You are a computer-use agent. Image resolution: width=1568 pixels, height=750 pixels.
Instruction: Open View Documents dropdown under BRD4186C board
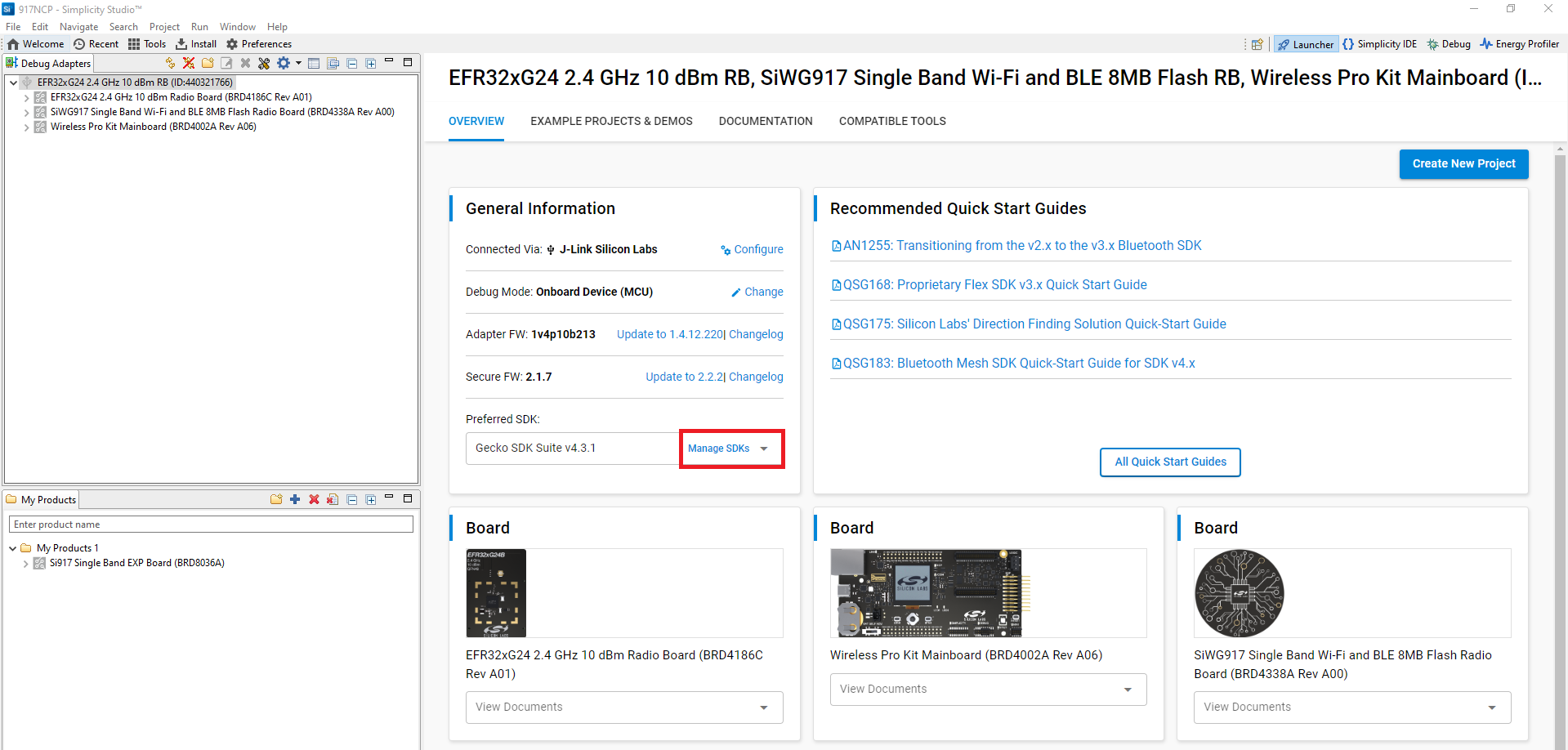click(624, 708)
